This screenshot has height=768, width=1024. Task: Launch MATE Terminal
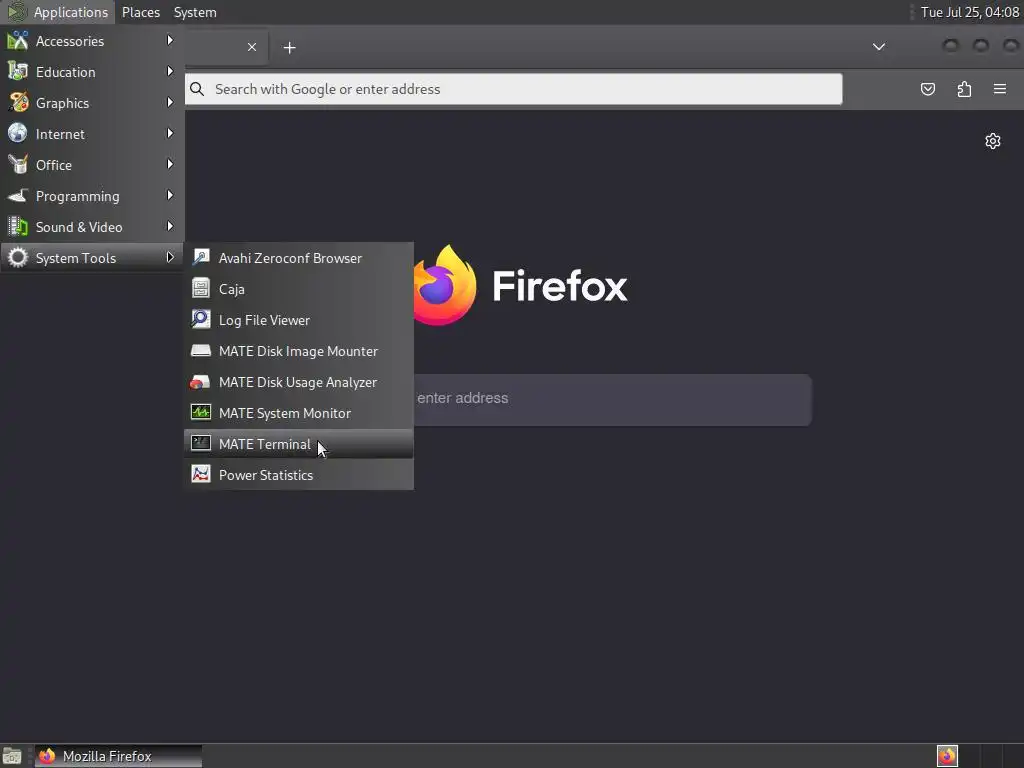[x=299, y=444]
